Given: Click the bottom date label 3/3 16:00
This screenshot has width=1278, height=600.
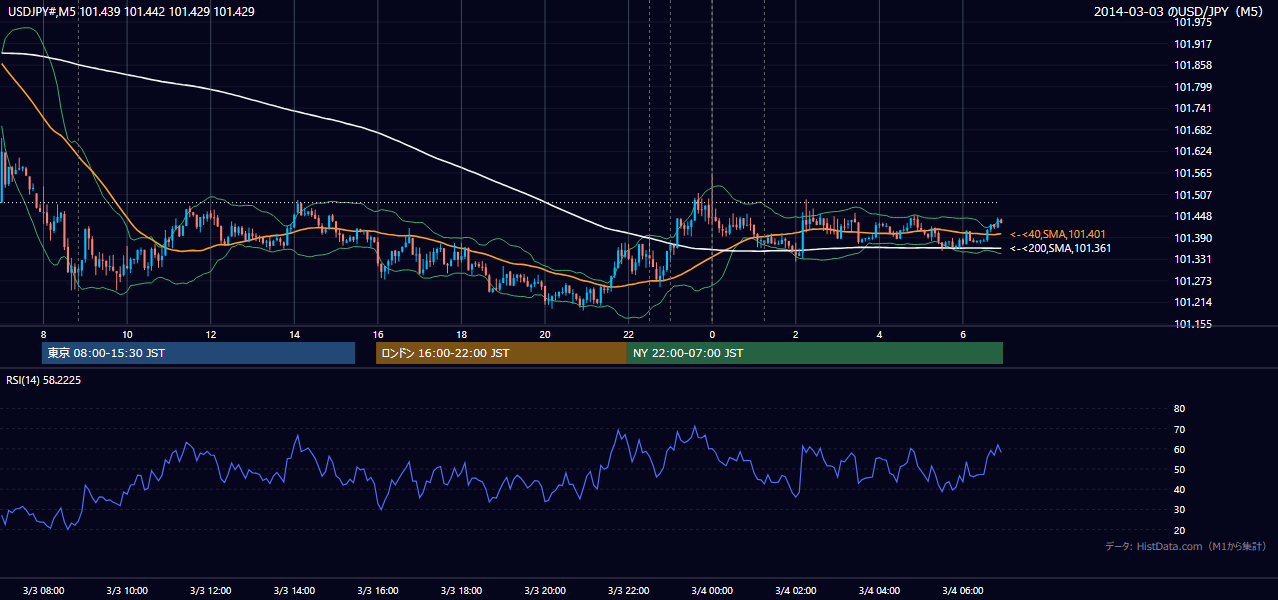Looking at the screenshot, I should pyautogui.click(x=377, y=591).
